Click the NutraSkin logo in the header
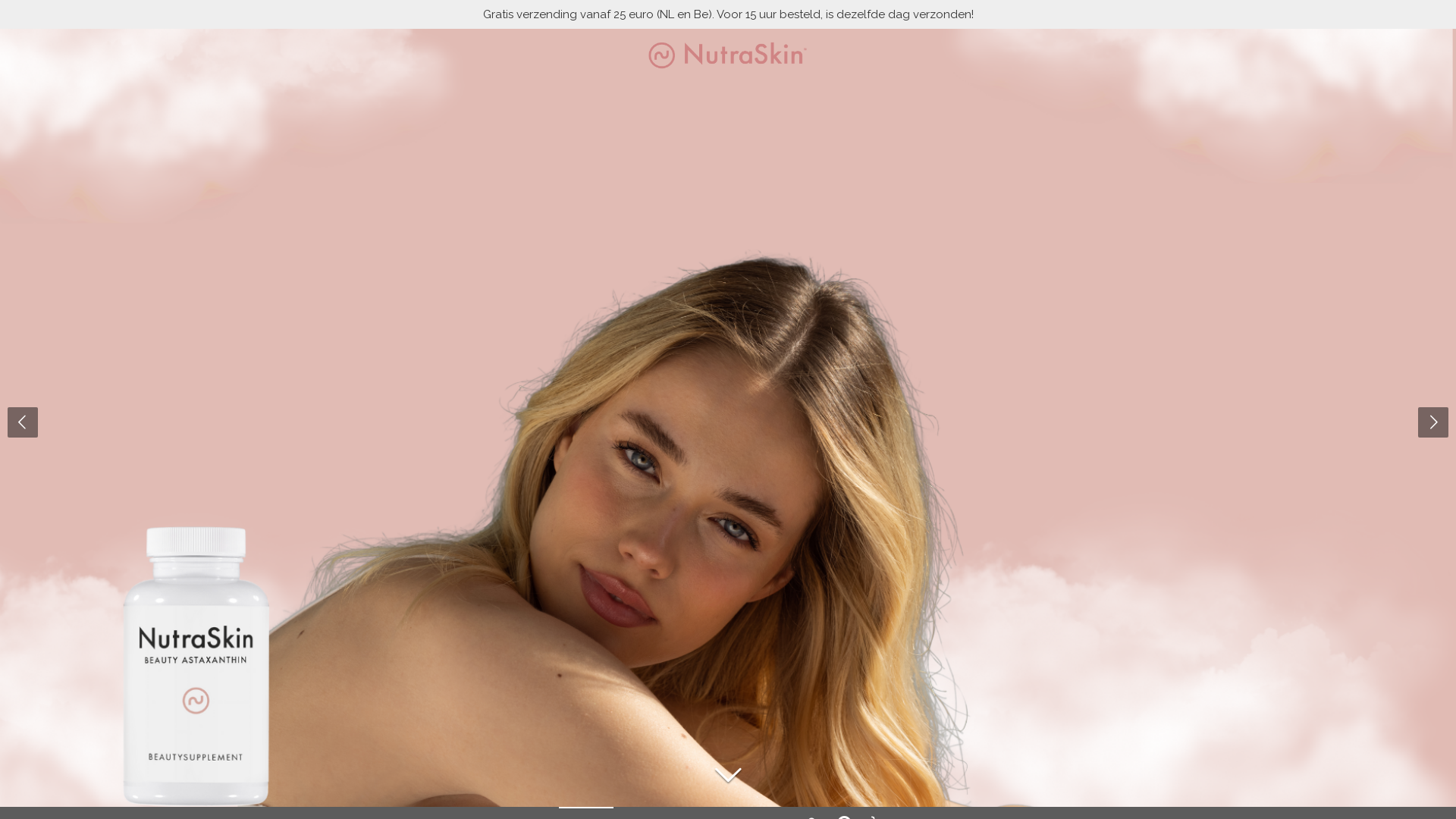 pyautogui.click(x=727, y=55)
